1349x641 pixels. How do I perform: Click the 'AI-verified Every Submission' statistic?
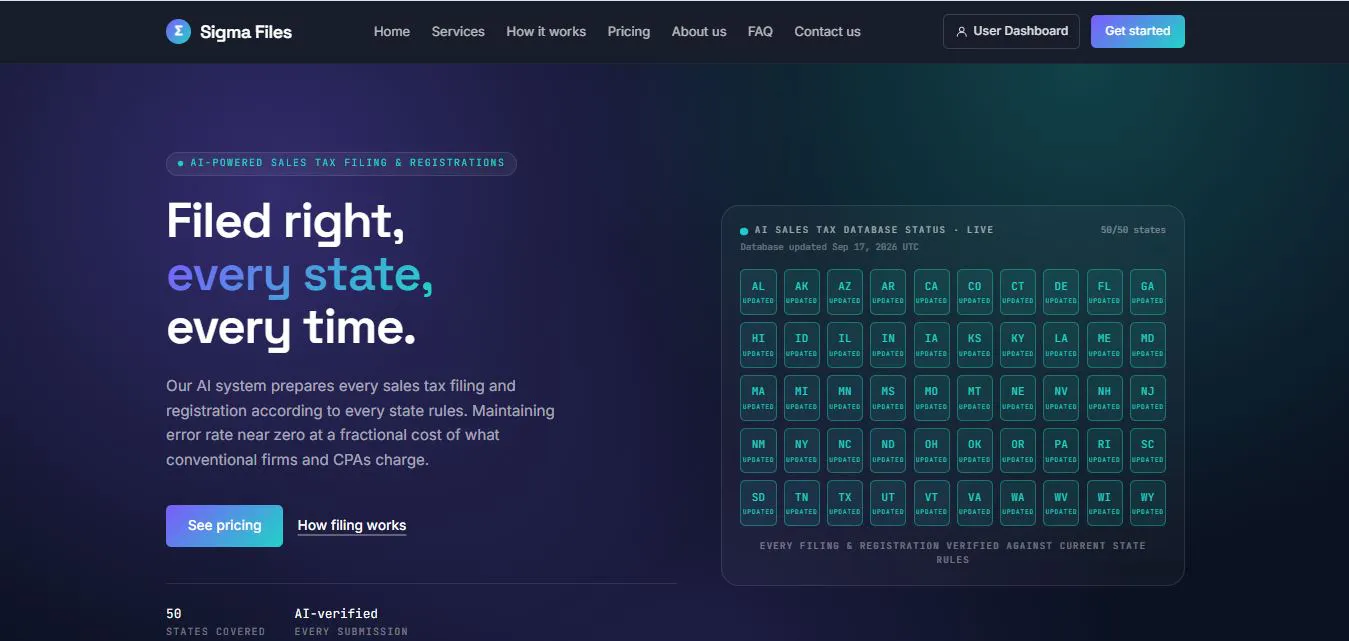351,622
